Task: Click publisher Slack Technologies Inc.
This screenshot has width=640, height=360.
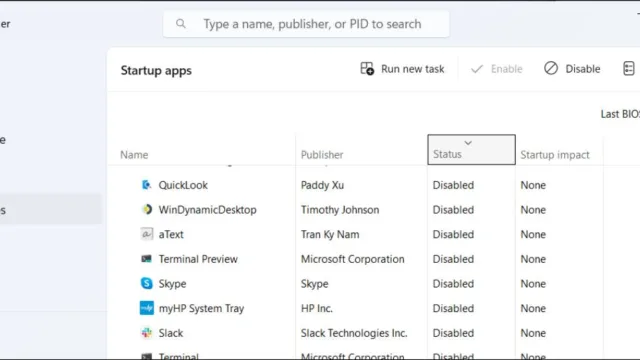Action: tap(354, 333)
